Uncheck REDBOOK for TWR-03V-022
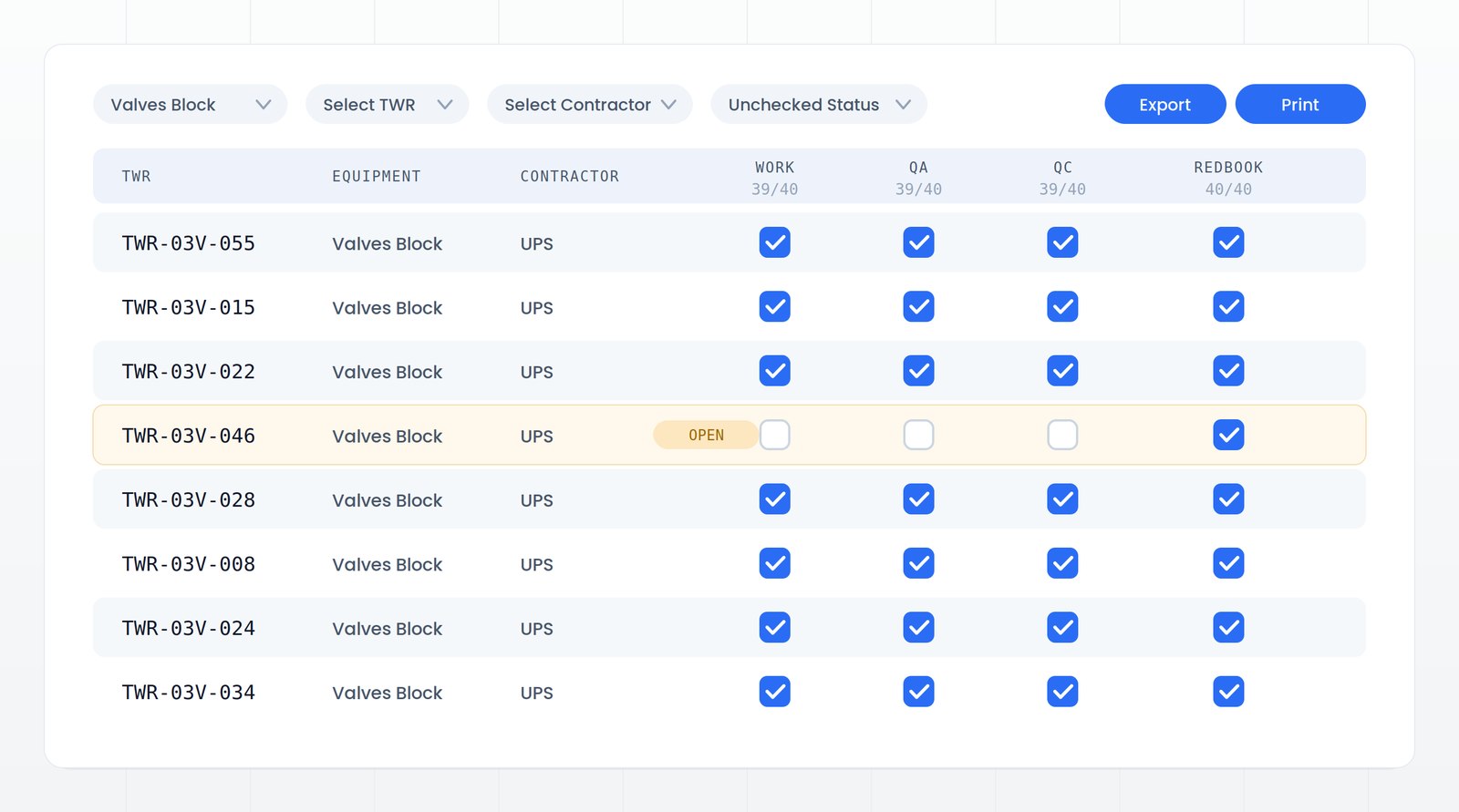This screenshot has height=812, width=1459. (1228, 371)
